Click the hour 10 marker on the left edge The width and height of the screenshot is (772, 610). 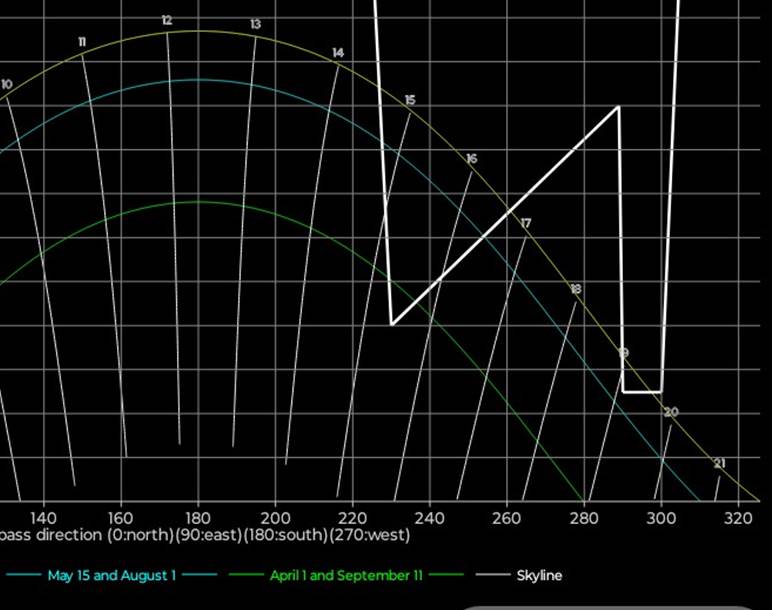pyautogui.click(x=7, y=85)
